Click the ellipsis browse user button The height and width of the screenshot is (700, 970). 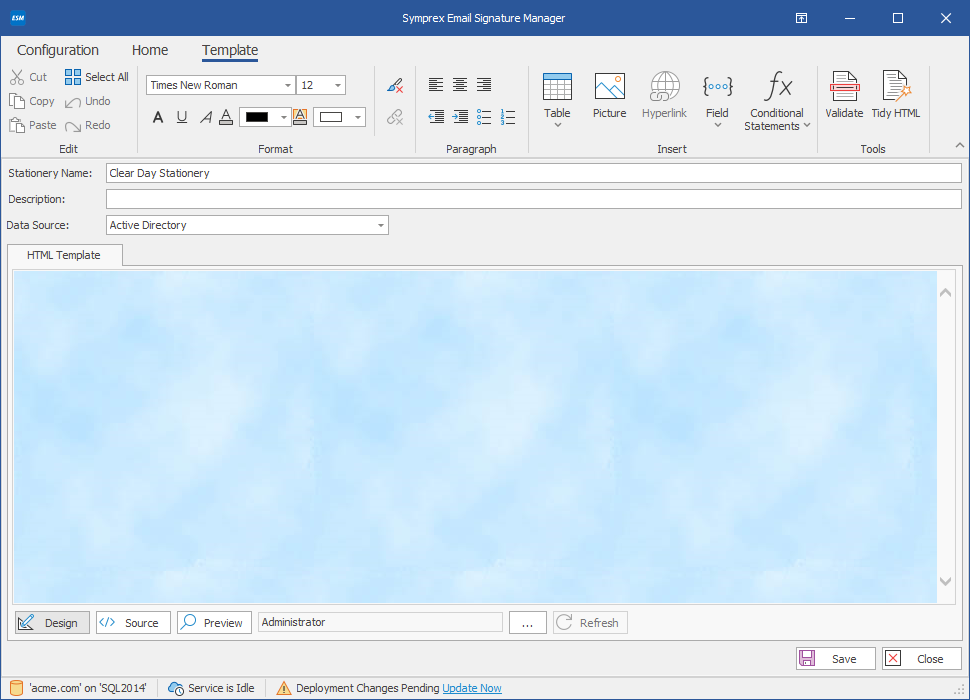[x=528, y=623]
